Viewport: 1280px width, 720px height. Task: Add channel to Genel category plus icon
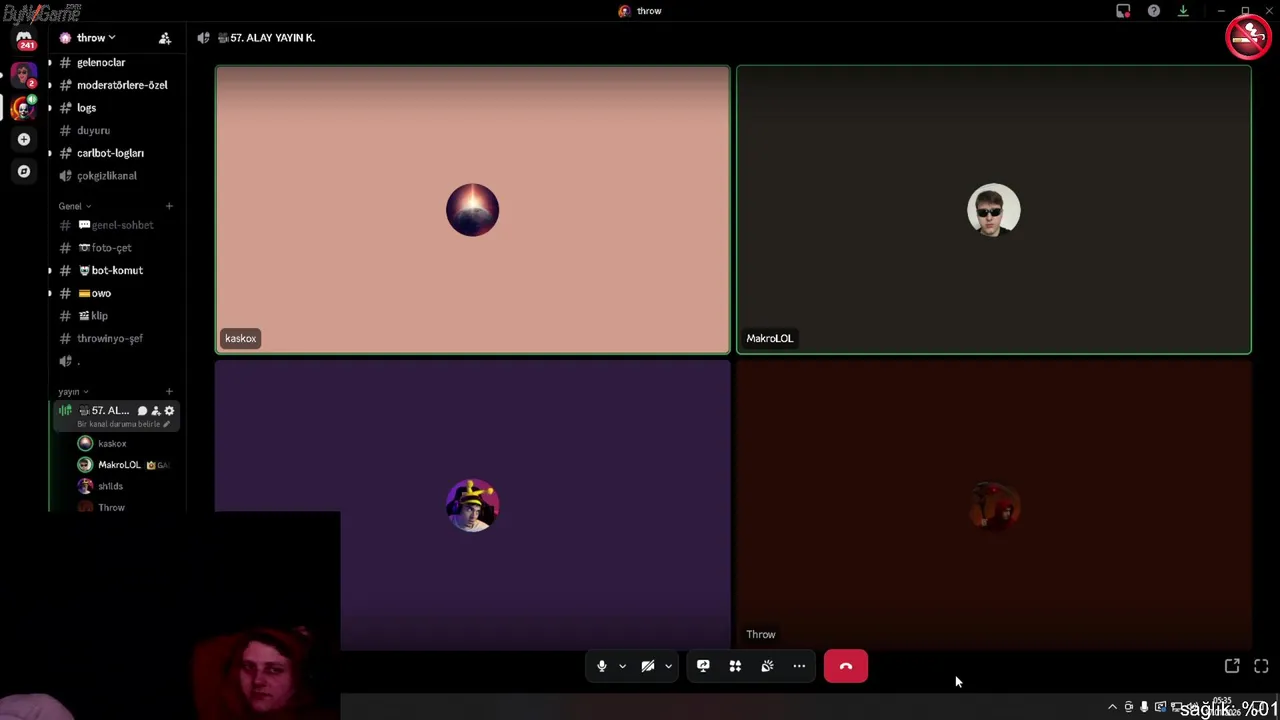[x=169, y=206]
